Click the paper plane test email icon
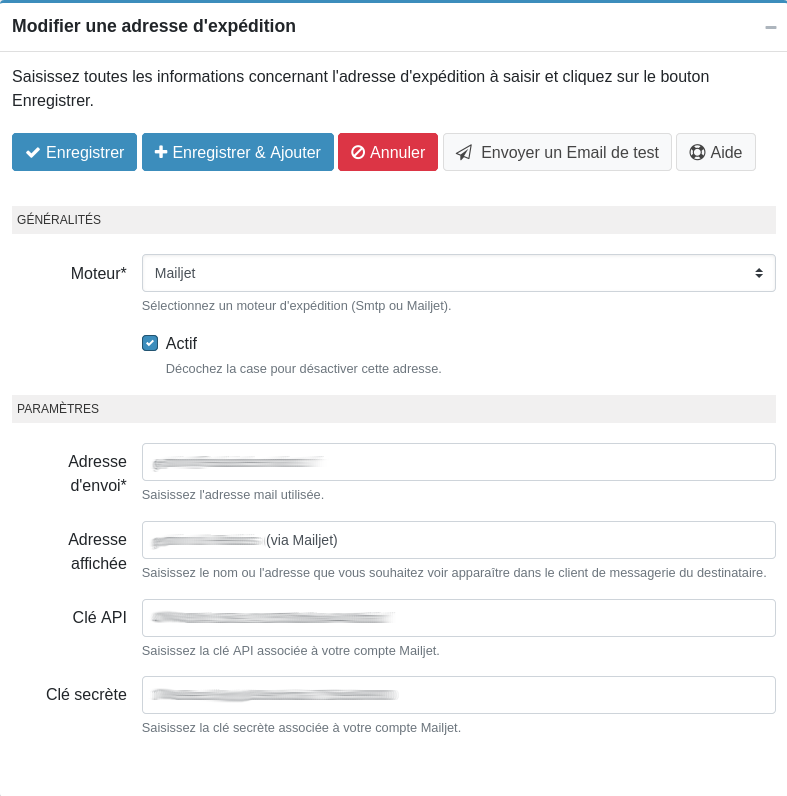 [464, 153]
